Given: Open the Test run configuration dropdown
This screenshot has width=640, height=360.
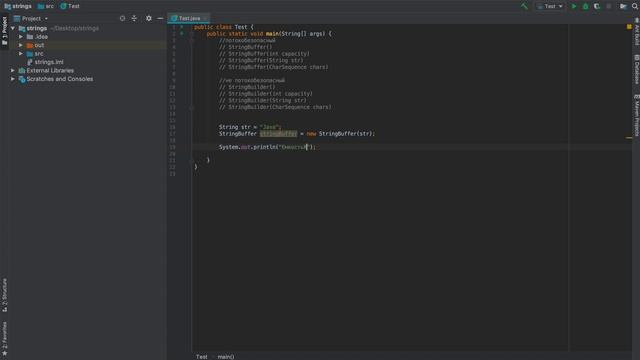Looking at the screenshot, I should (x=550, y=6).
